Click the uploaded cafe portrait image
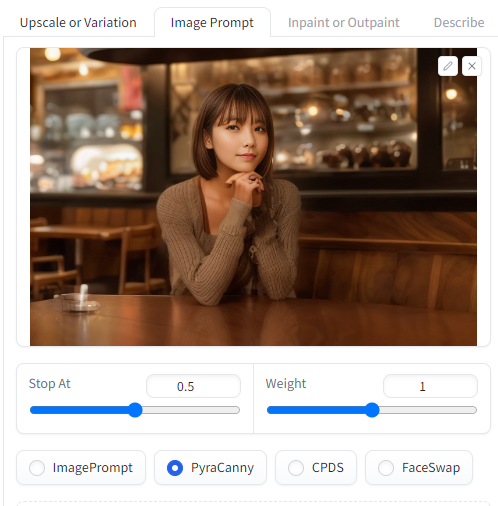 (253, 197)
